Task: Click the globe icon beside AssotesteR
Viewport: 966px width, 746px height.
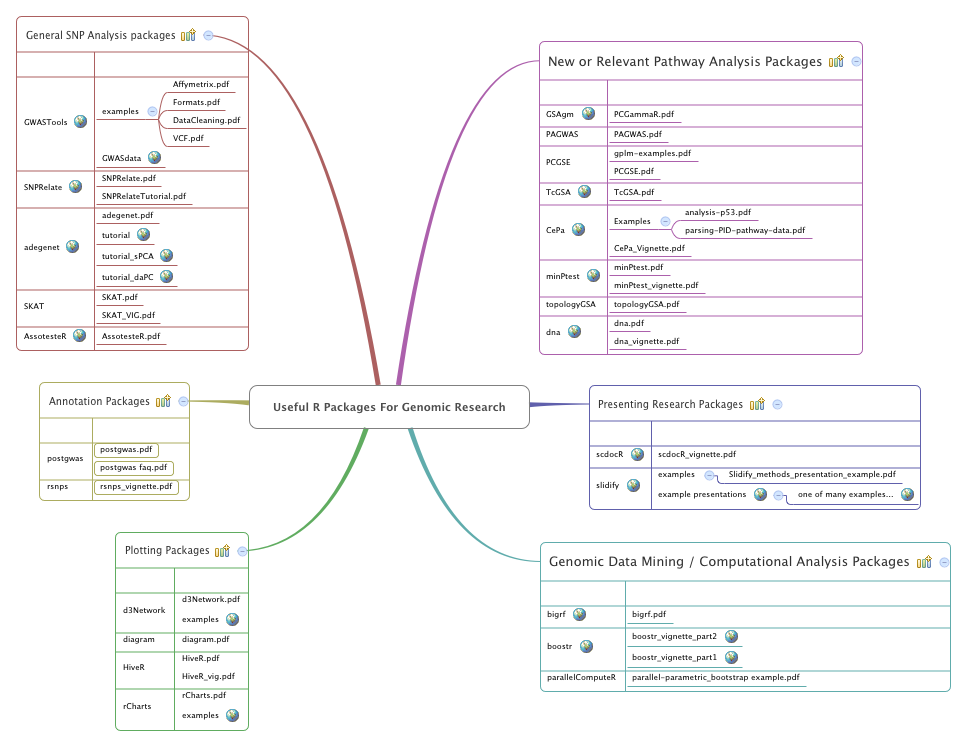Action: pos(80,336)
